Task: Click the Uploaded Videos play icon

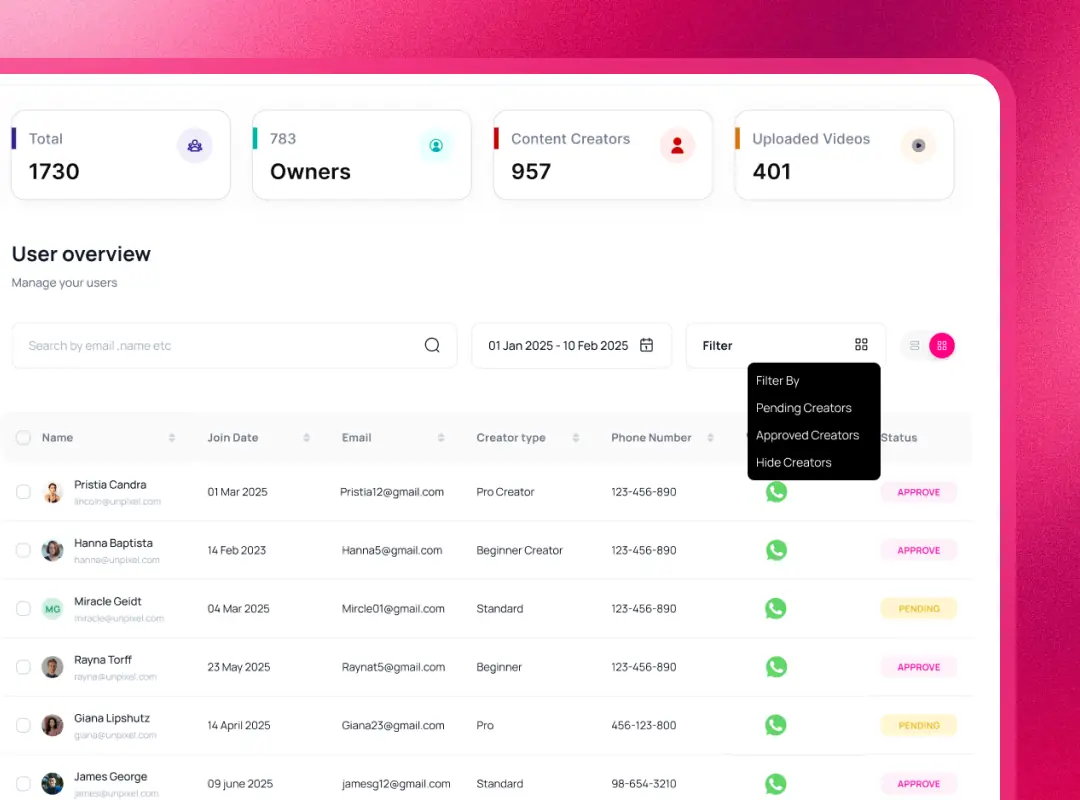Action: coord(918,145)
